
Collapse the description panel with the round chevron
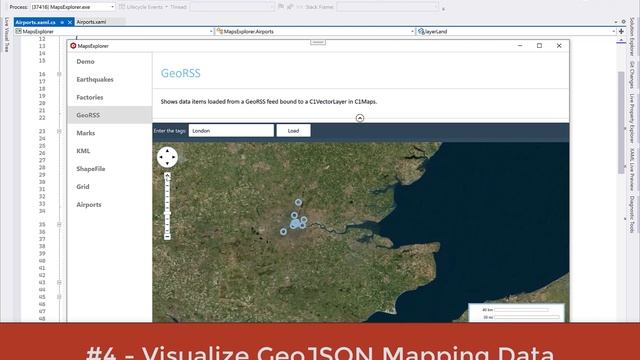pyautogui.click(x=360, y=118)
